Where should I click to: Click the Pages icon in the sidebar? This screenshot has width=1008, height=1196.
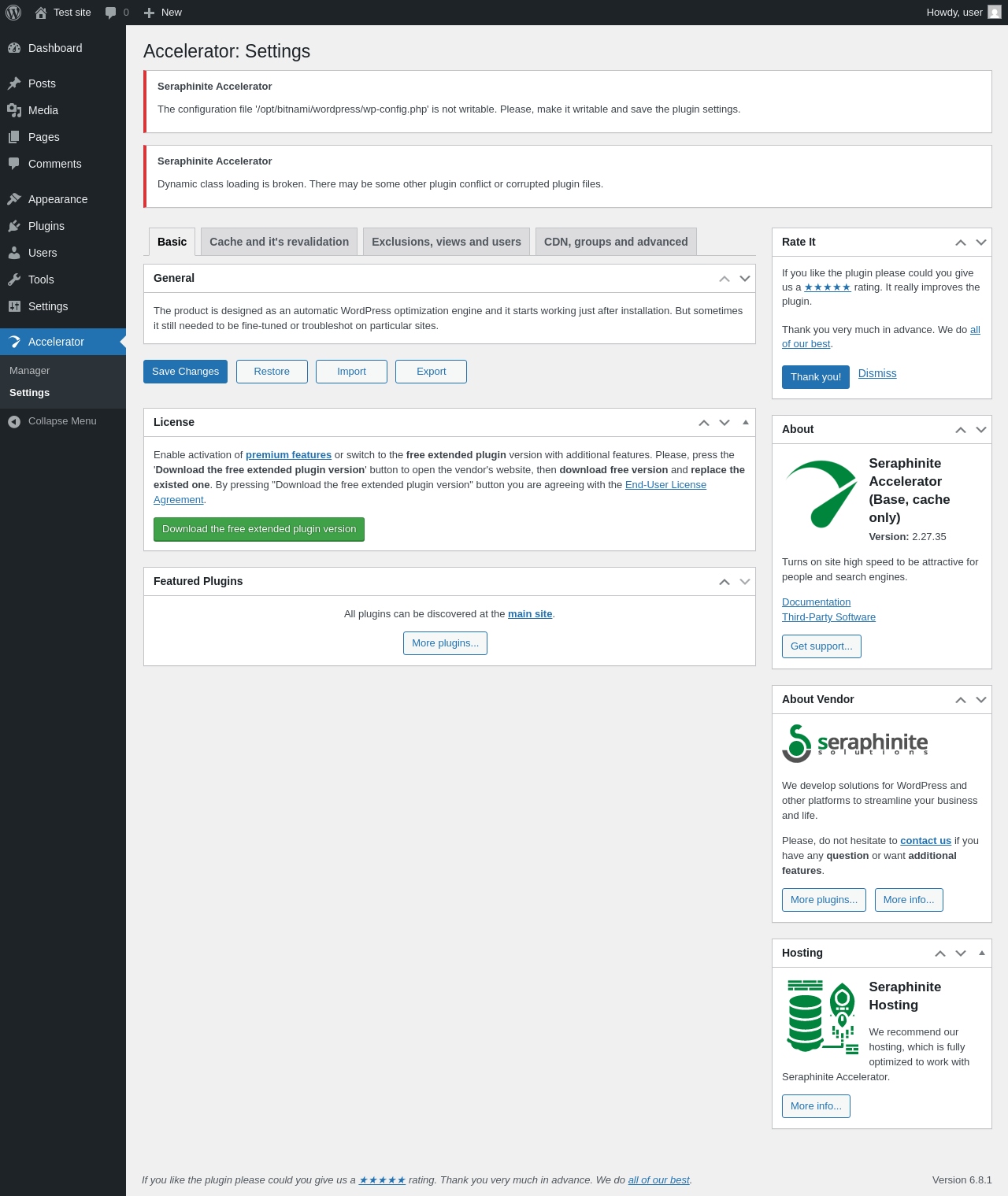point(14,137)
